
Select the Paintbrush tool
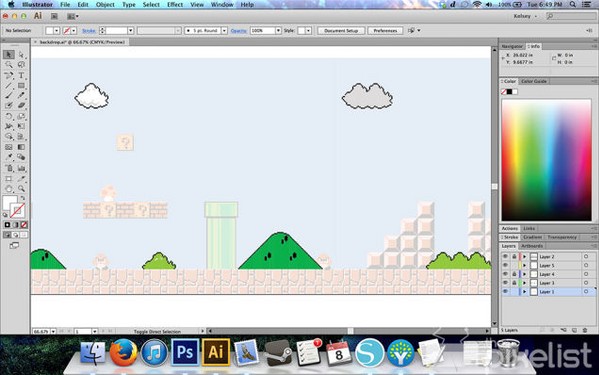click(x=9, y=95)
